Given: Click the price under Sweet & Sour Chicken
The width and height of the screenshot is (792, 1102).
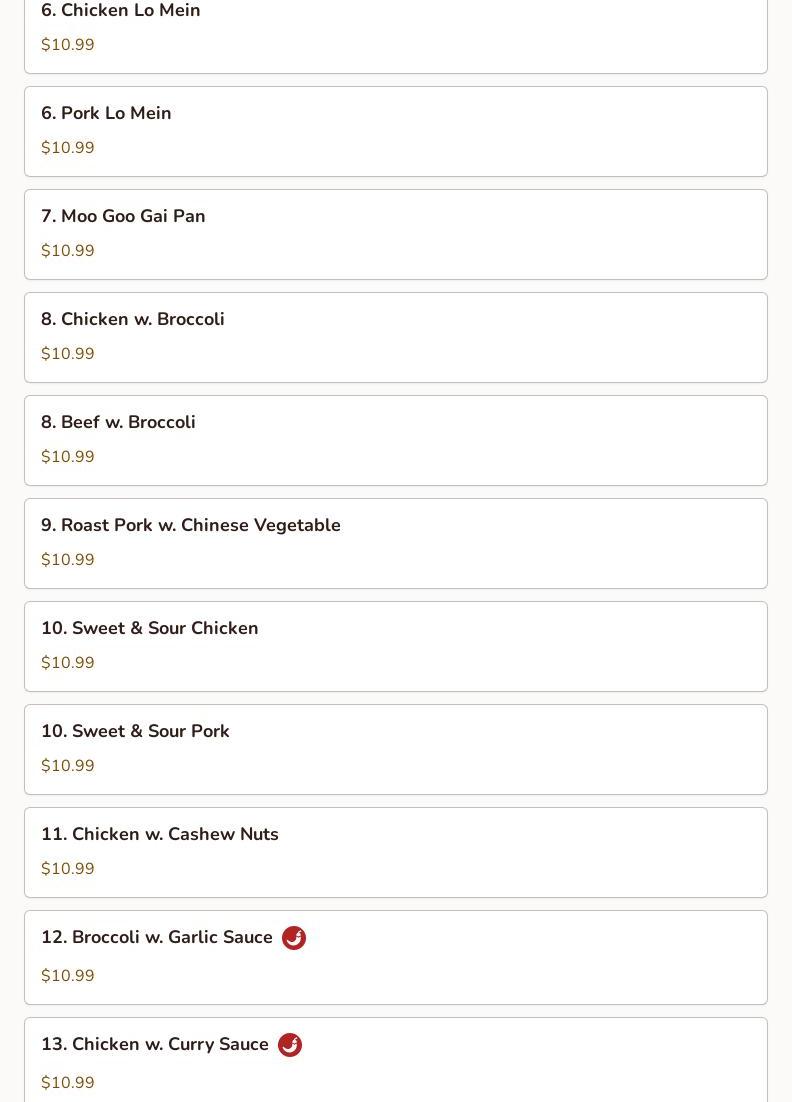Looking at the screenshot, I should pos(67,663).
